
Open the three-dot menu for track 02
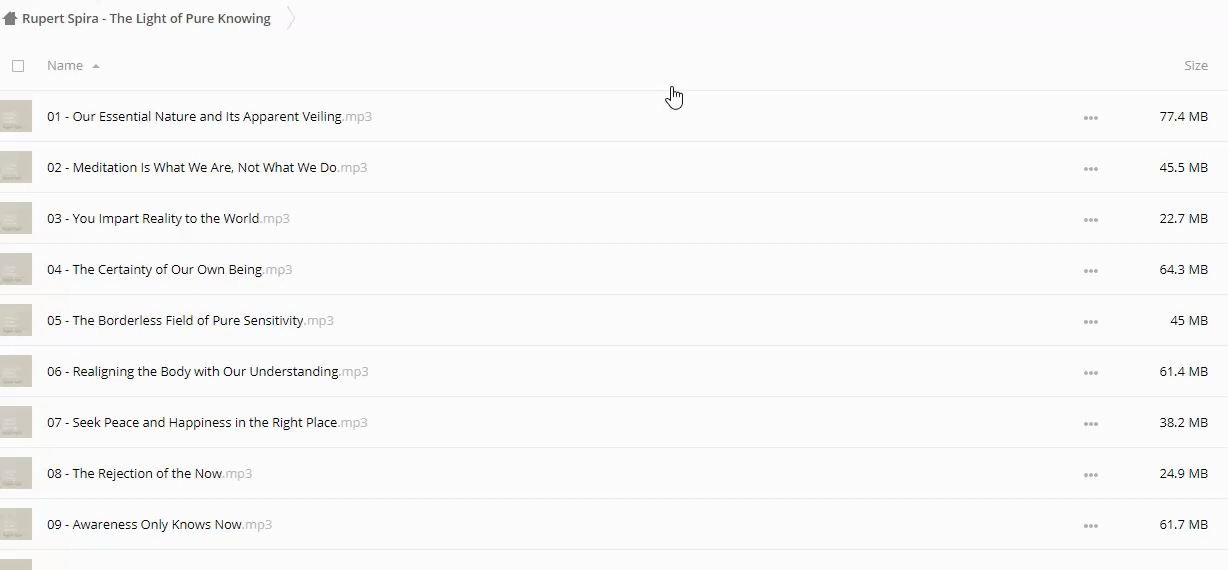click(x=1090, y=169)
